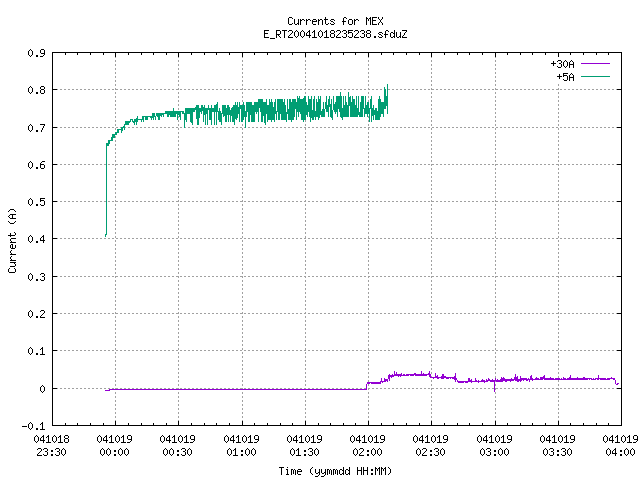Click the chart title 'Currents for MEX'
Image resolution: width=640 pixels, height=480 pixels.
[x=335, y=21]
